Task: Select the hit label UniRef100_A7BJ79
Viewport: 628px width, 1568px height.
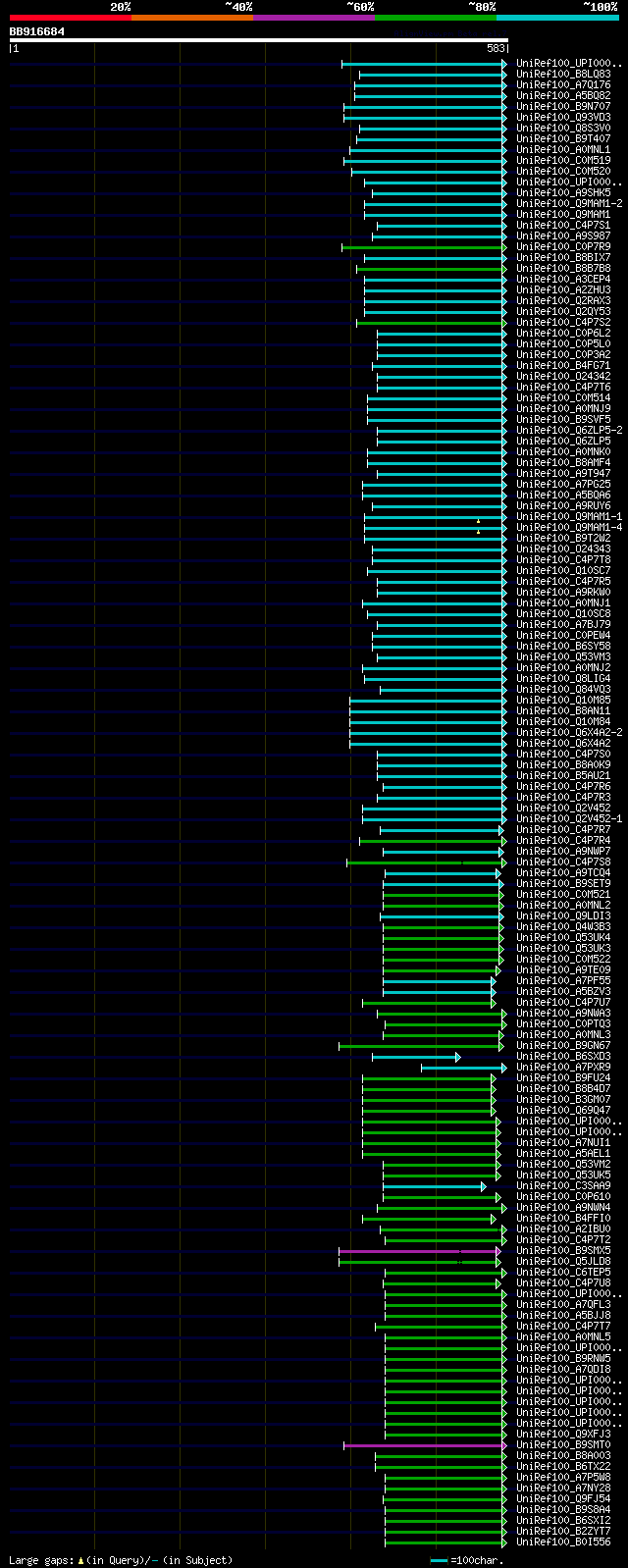Action: (563, 624)
